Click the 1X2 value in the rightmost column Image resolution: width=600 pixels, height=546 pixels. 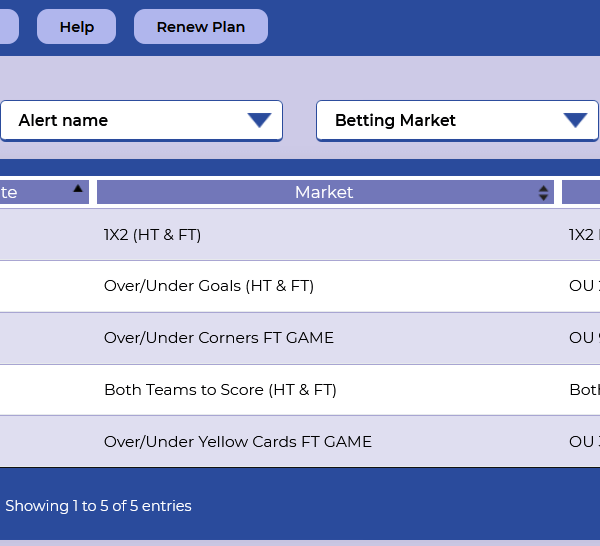(x=584, y=235)
